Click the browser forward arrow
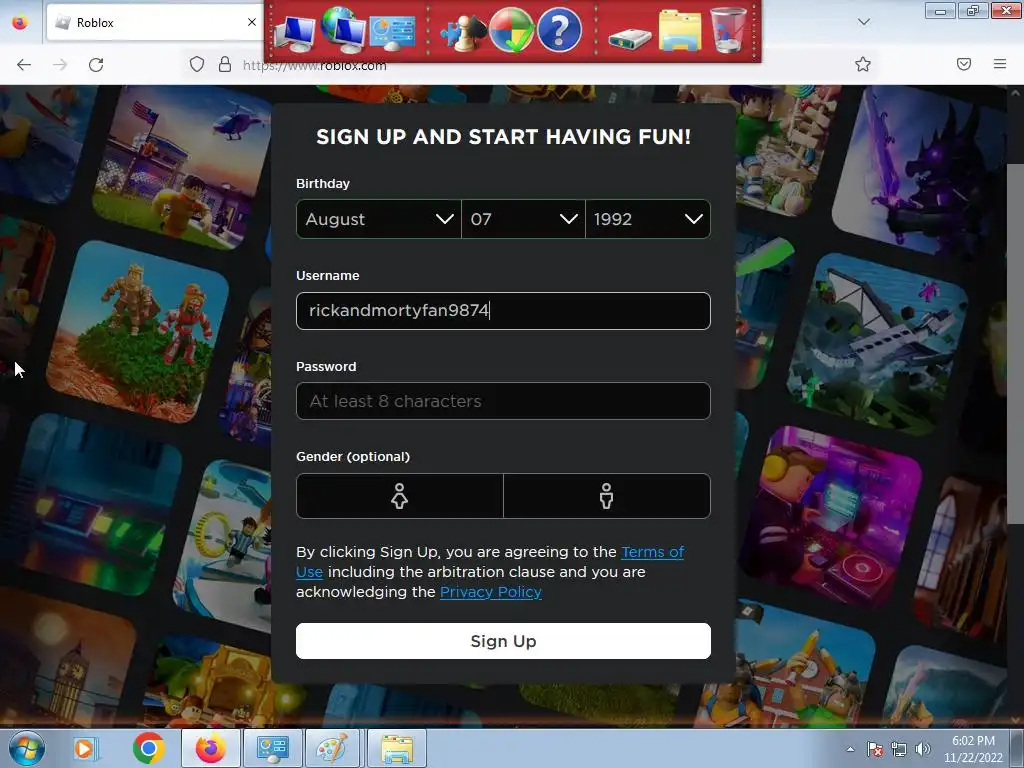 pos(60,65)
